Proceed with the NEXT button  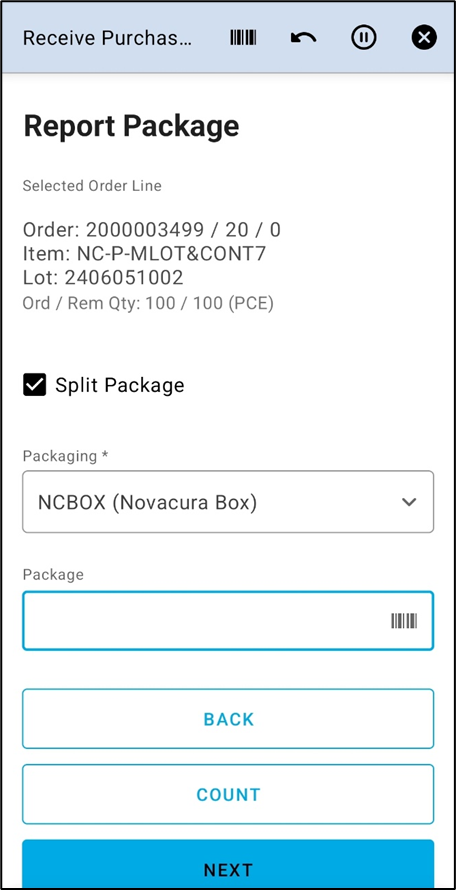(x=228, y=864)
